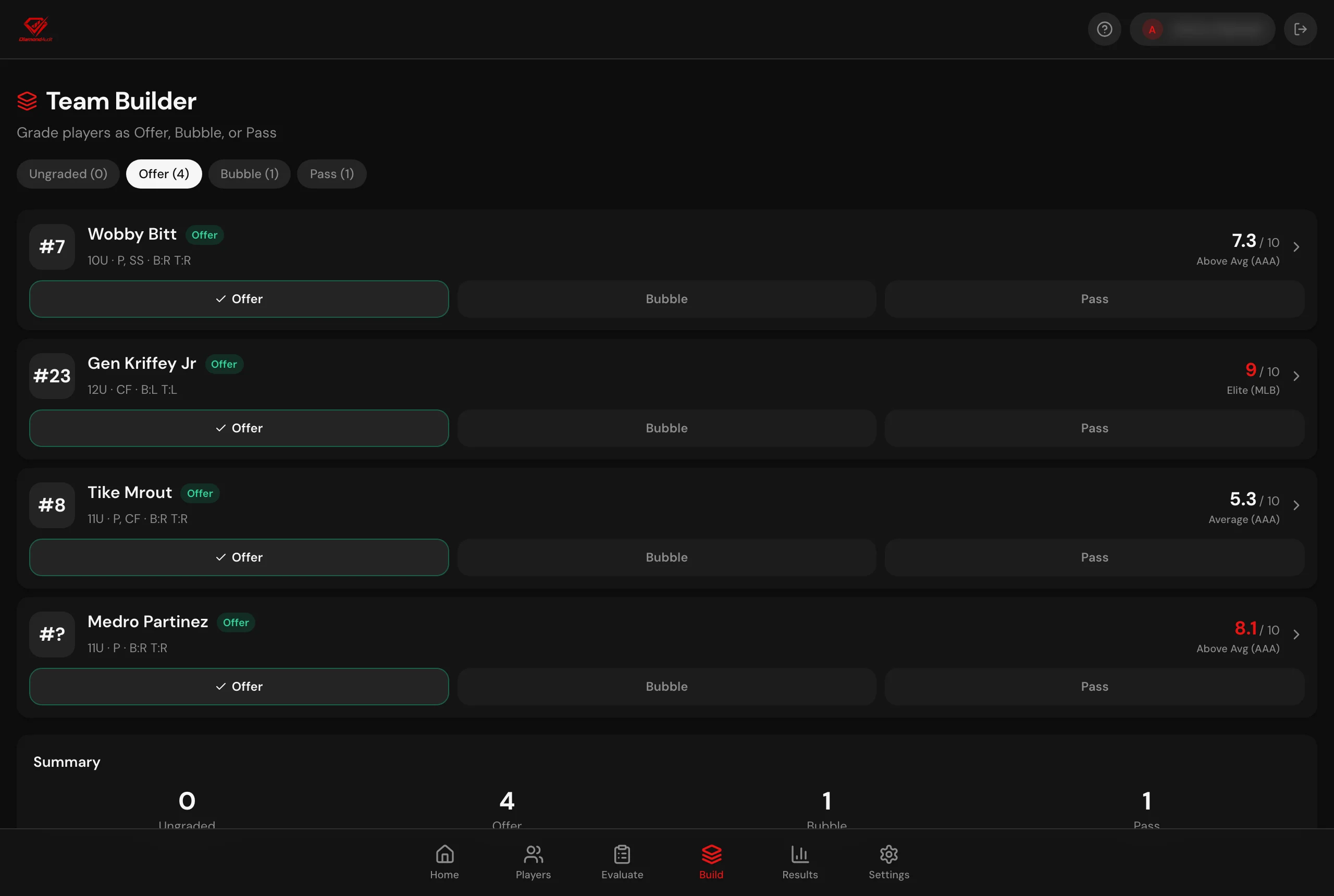This screenshot has height=896, width=1334.
Task: Click jersey badge #23
Action: [x=52, y=376]
